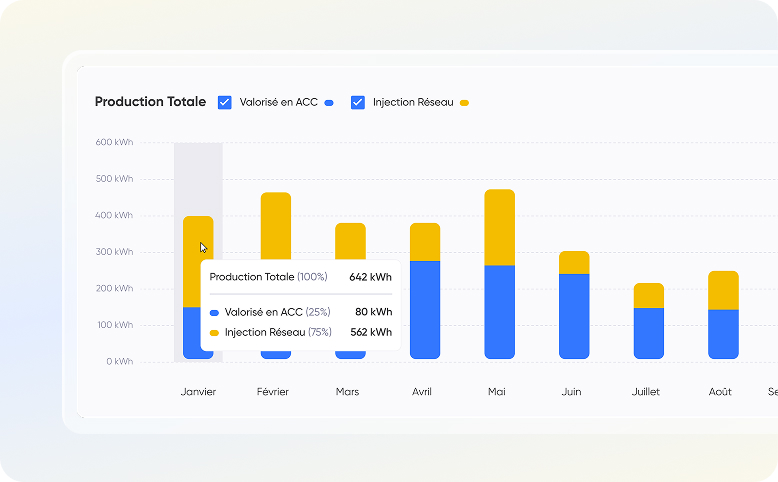This screenshot has width=778, height=482.
Task: Click the Valorisé en ACC legend label
Action: click(x=278, y=102)
